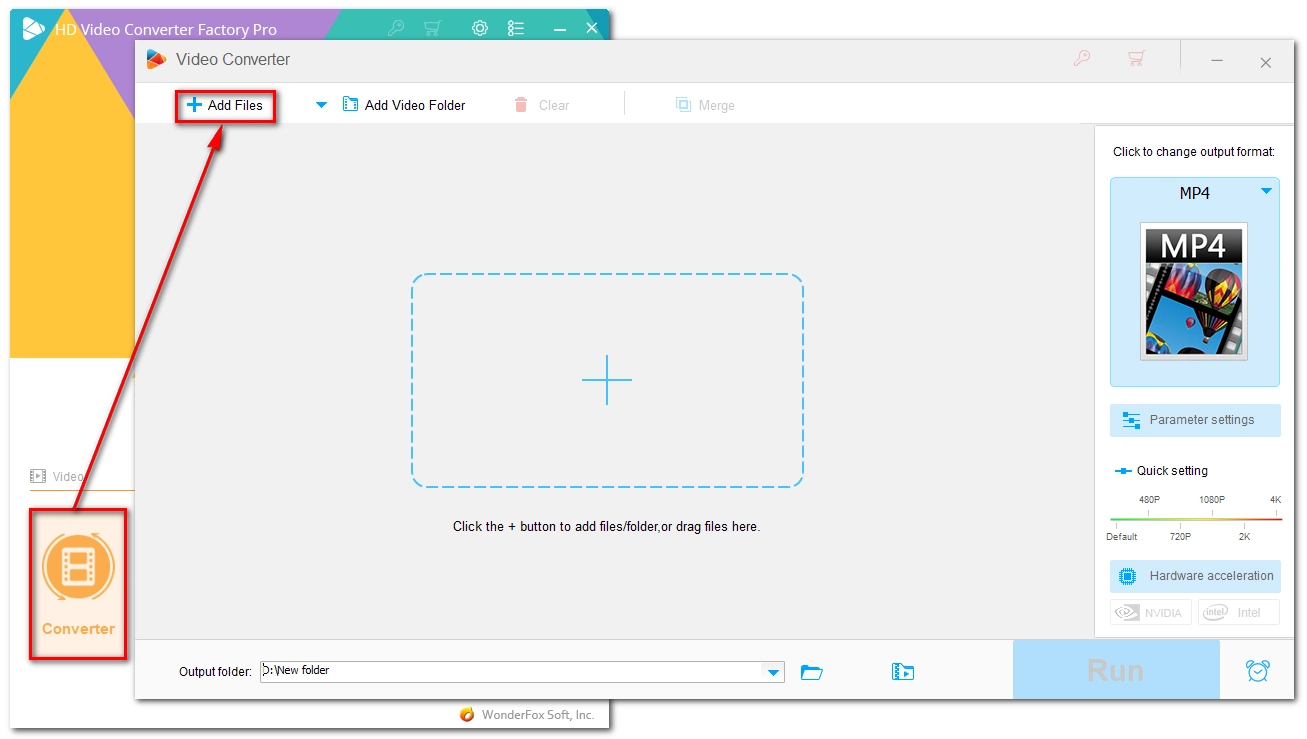Click the MP4 format thumbnail

pyautogui.click(x=1194, y=291)
